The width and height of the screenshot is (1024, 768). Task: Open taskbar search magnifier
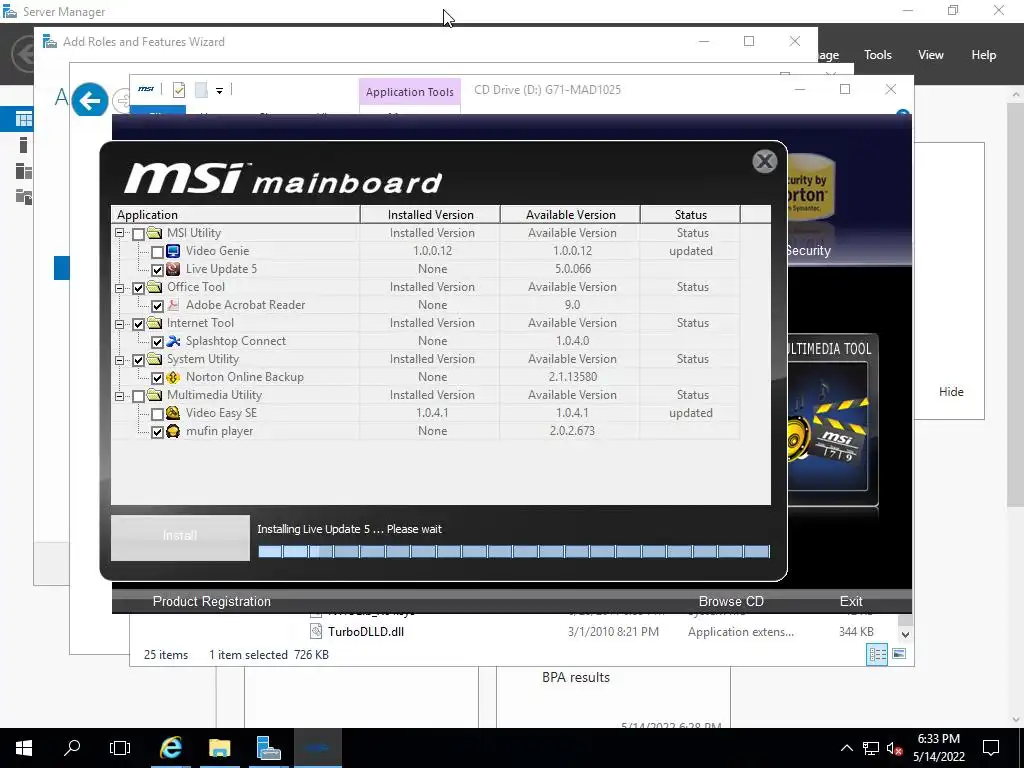click(72, 748)
